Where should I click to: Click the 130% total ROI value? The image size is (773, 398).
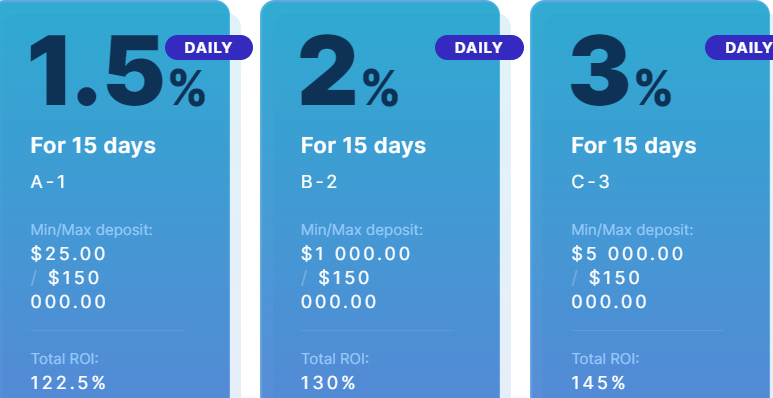point(328,383)
